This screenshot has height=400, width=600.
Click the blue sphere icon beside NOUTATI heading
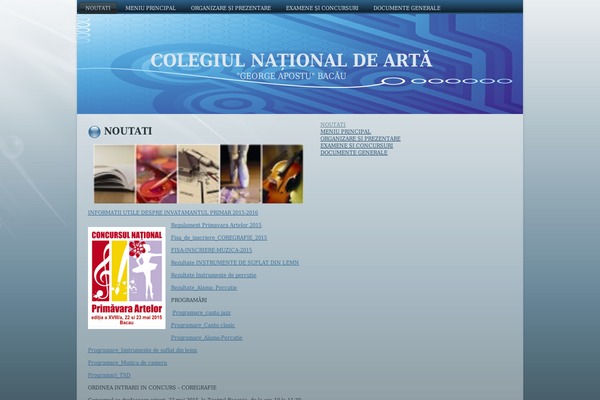pos(94,131)
